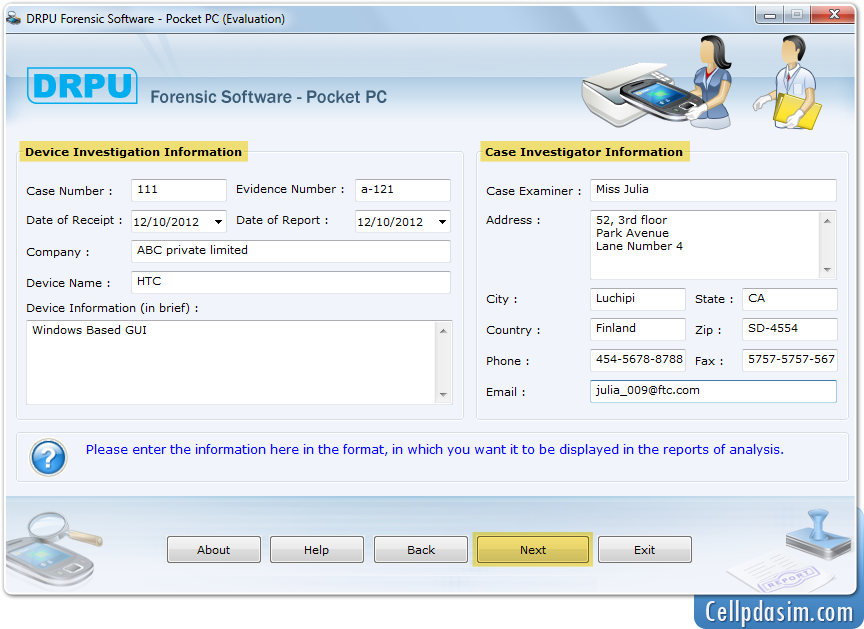Image resolution: width=864 pixels, height=629 pixels.
Task: Click the State field
Action: 790,299
